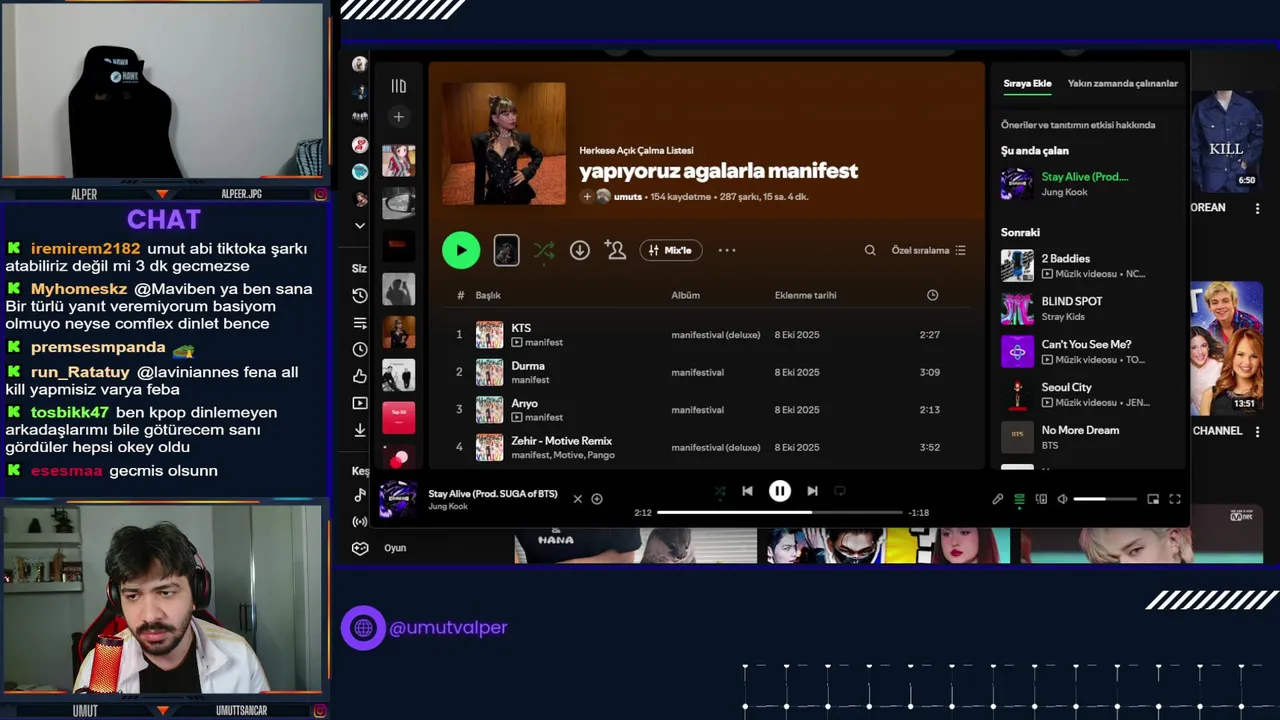
Task: Open YouTube Watch Later clock icon
Action: point(360,349)
